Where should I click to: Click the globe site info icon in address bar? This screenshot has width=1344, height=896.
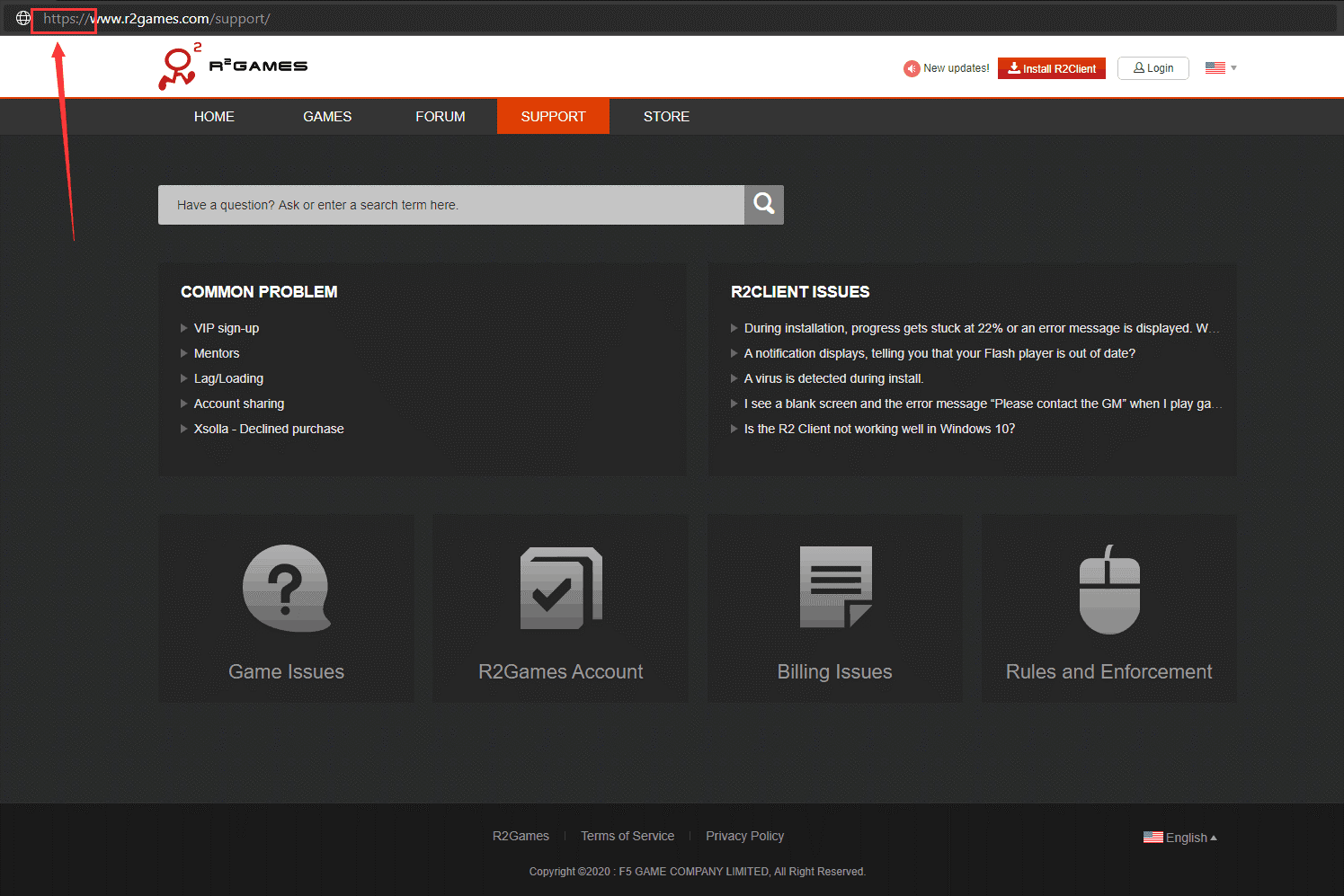click(23, 18)
